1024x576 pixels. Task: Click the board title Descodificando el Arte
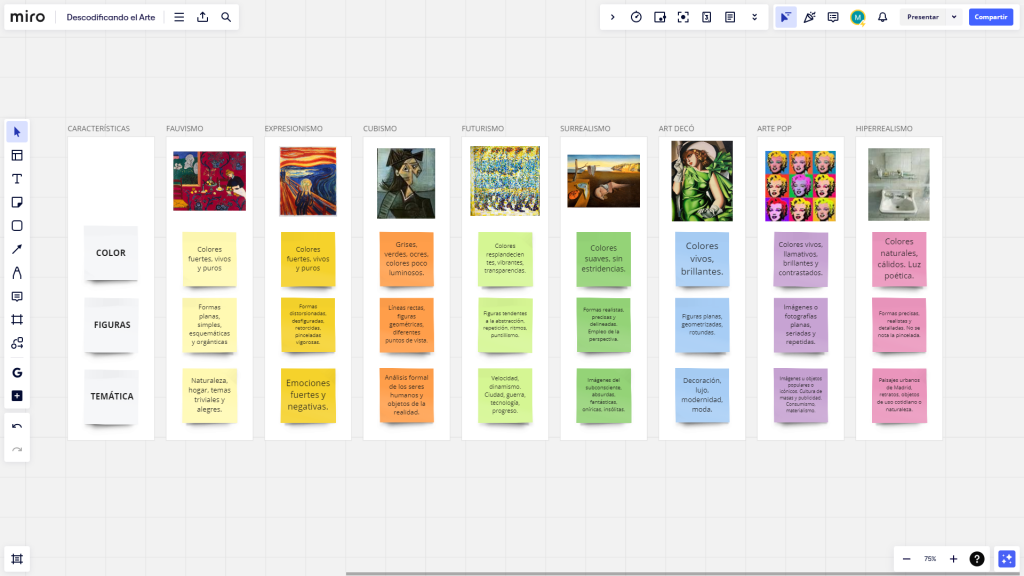[111, 17]
